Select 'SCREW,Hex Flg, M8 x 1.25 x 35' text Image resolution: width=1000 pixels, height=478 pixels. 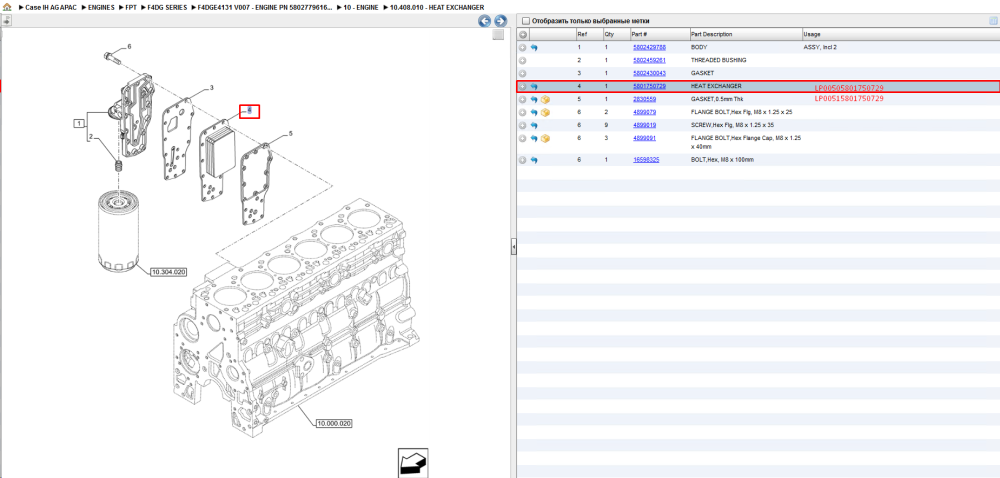tap(733, 125)
